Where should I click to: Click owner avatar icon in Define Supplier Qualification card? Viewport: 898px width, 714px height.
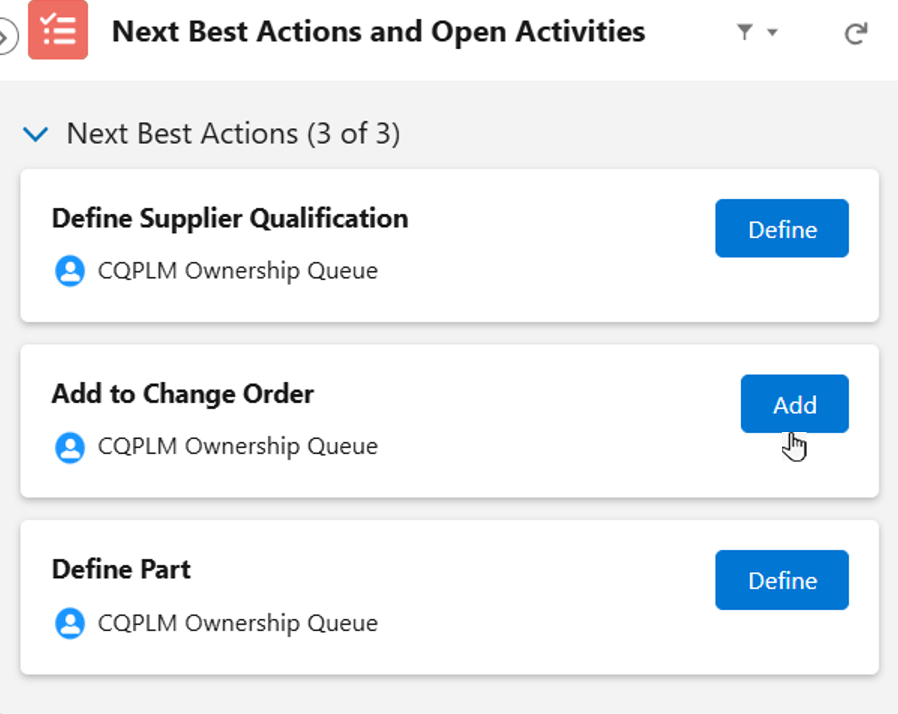pyautogui.click(x=70, y=271)
